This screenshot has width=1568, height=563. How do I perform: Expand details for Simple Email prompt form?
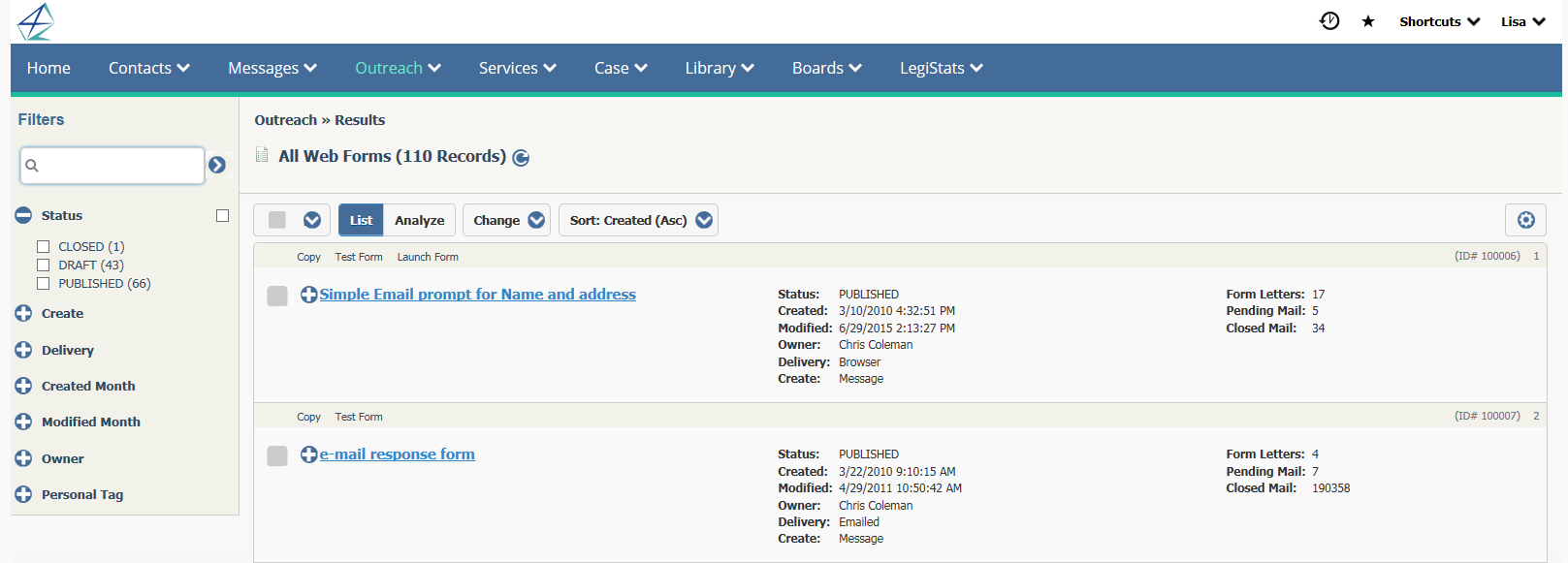pyautogui.click(x=308, y=295)
